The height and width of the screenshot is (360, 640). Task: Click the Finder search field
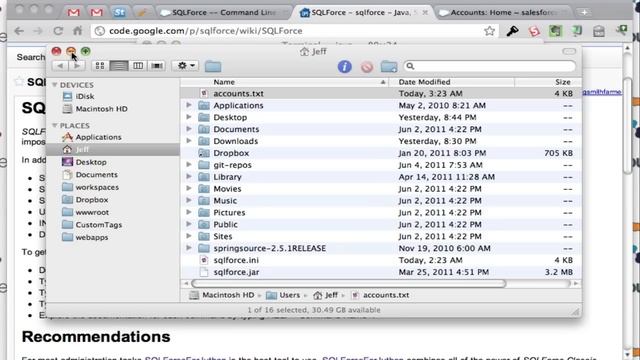click(489, 66)
